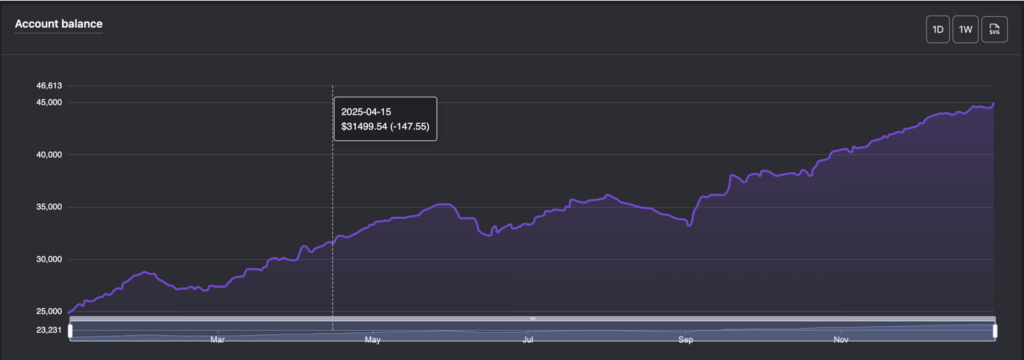Click the 23,231 axis minimum label

pyautogui.click(x=50, y=330)
